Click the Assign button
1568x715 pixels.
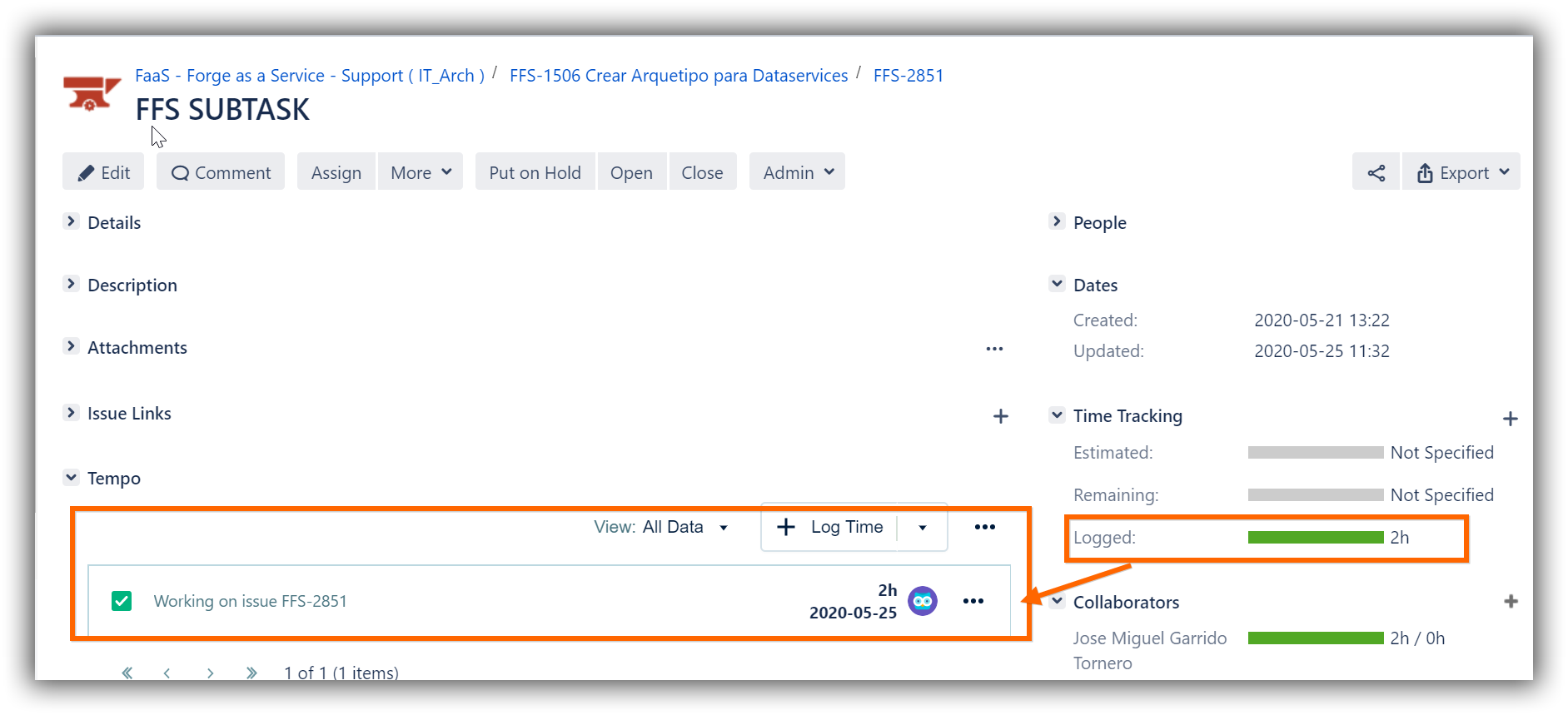coord(336,172)
